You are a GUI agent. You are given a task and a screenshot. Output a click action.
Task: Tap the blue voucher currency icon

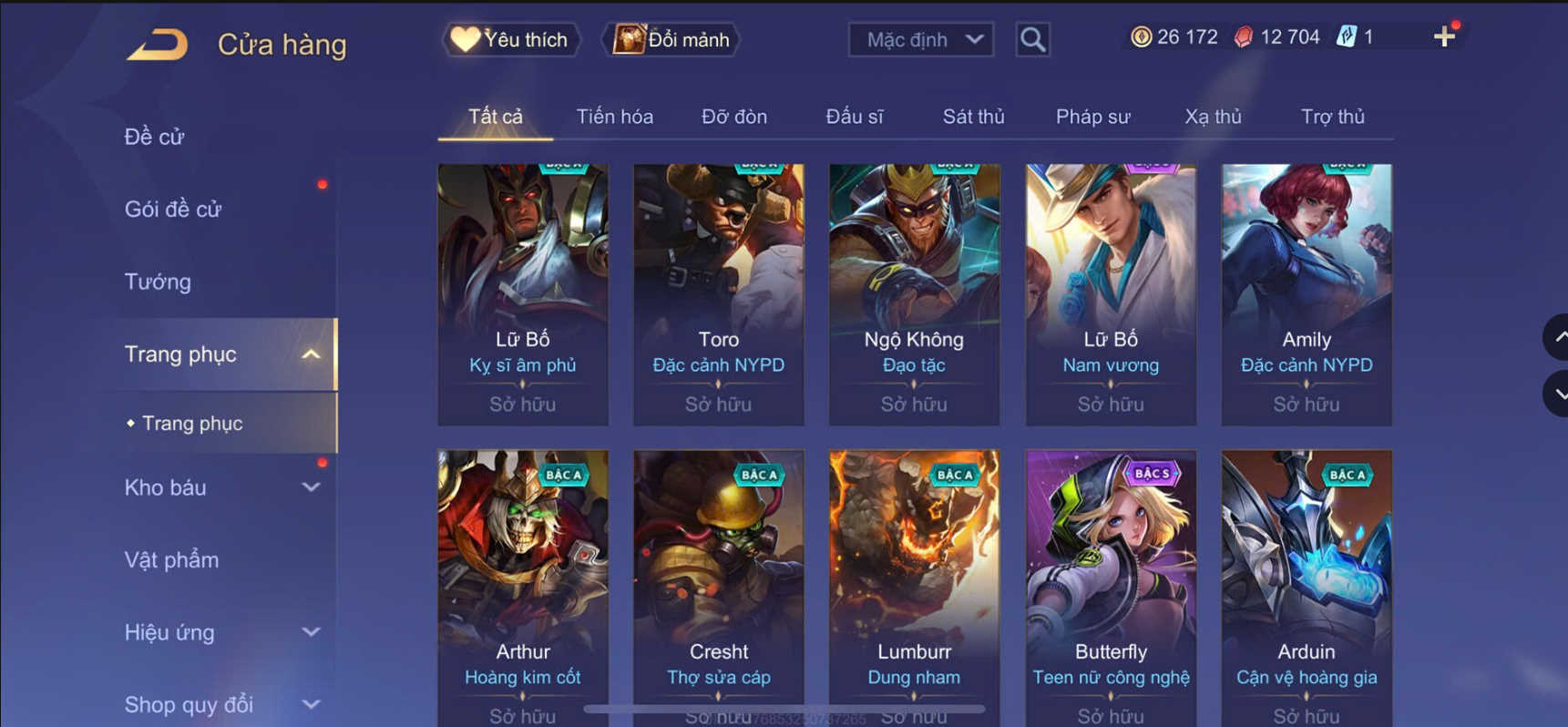1346,36
